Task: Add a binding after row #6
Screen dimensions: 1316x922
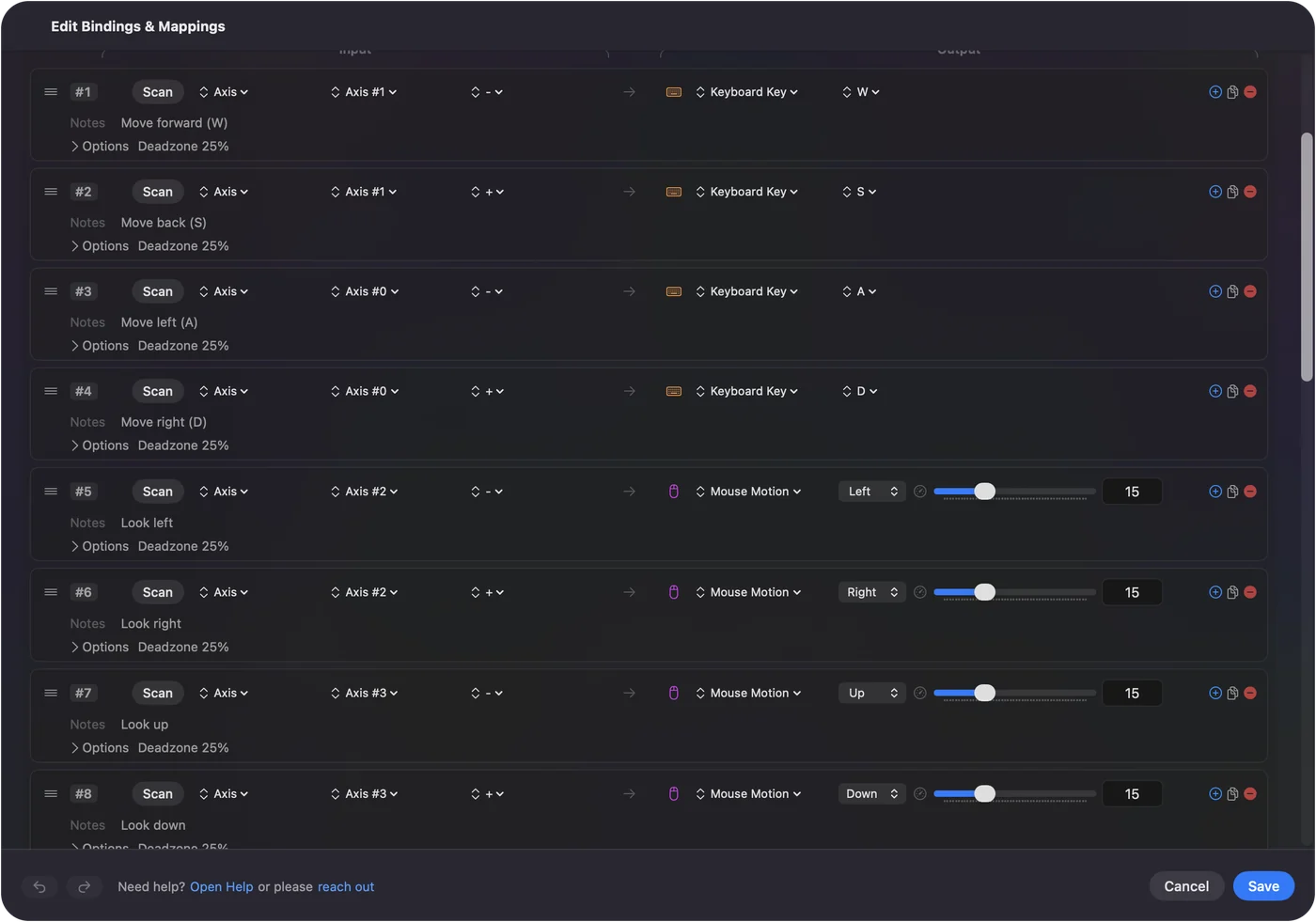Action: click(x=1215, y=592)
